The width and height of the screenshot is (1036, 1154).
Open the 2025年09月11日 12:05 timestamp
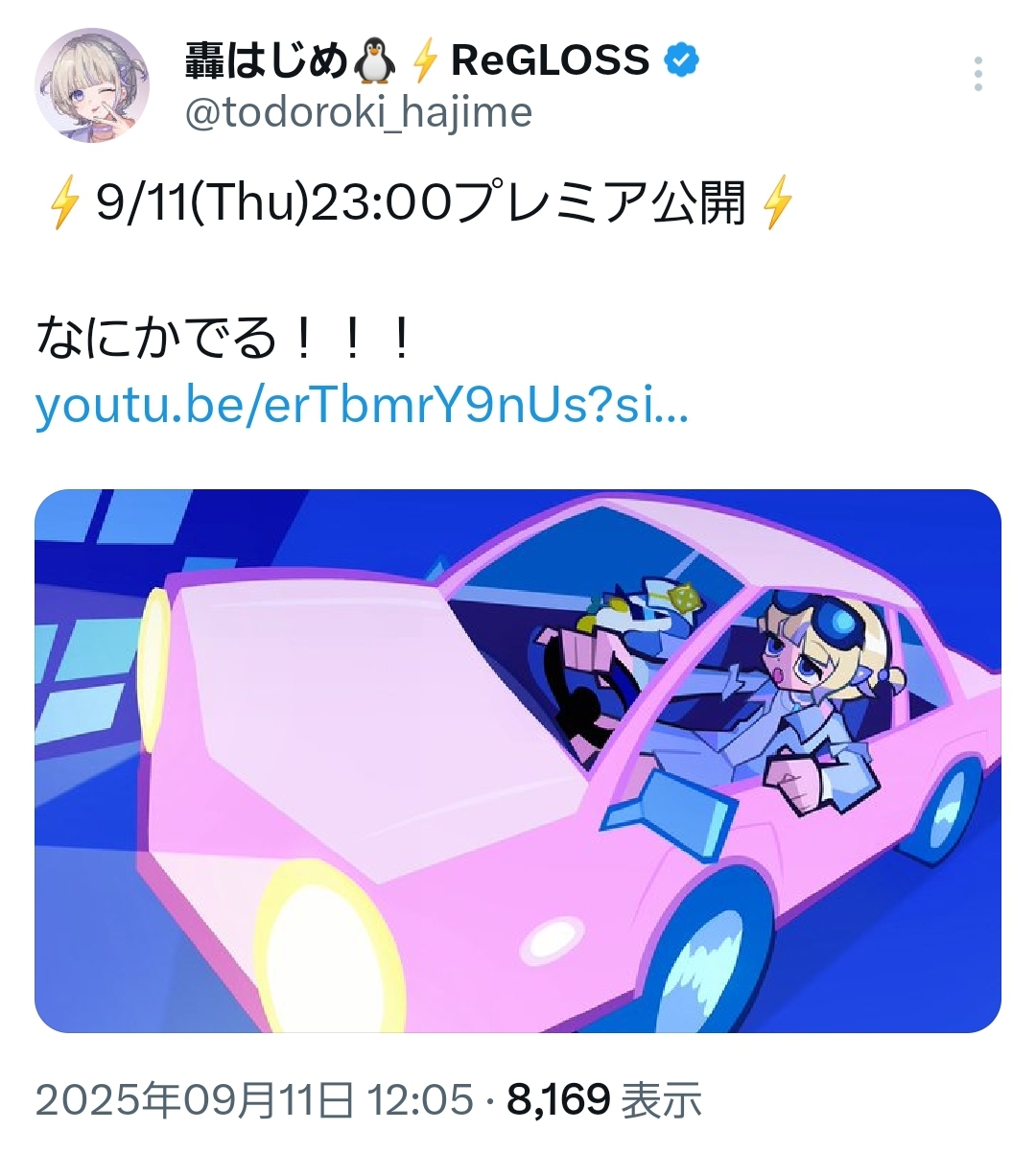click(x=254, y=1099)
